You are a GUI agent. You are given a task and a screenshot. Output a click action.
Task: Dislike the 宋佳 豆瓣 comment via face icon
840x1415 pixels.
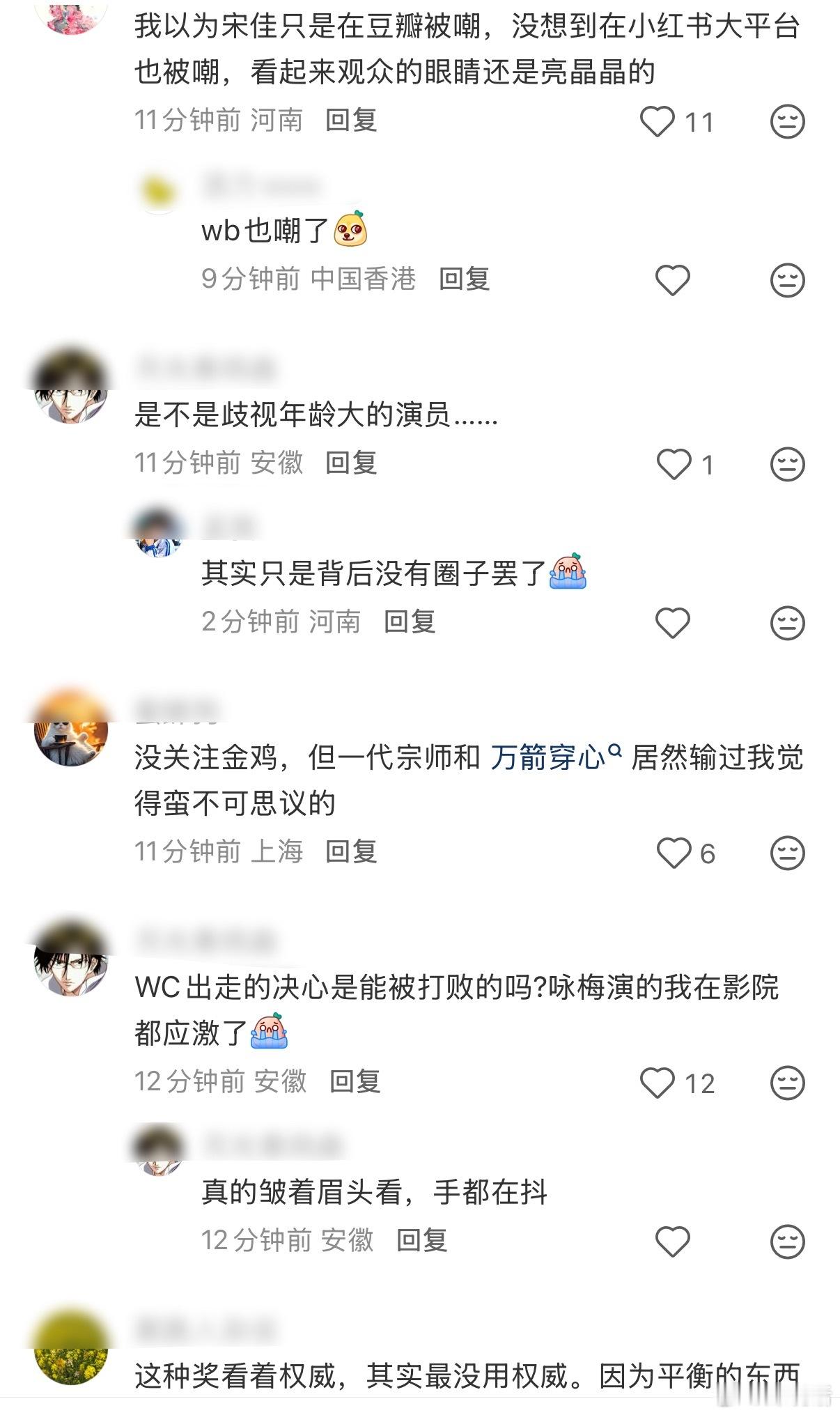(x=787, y=122)
